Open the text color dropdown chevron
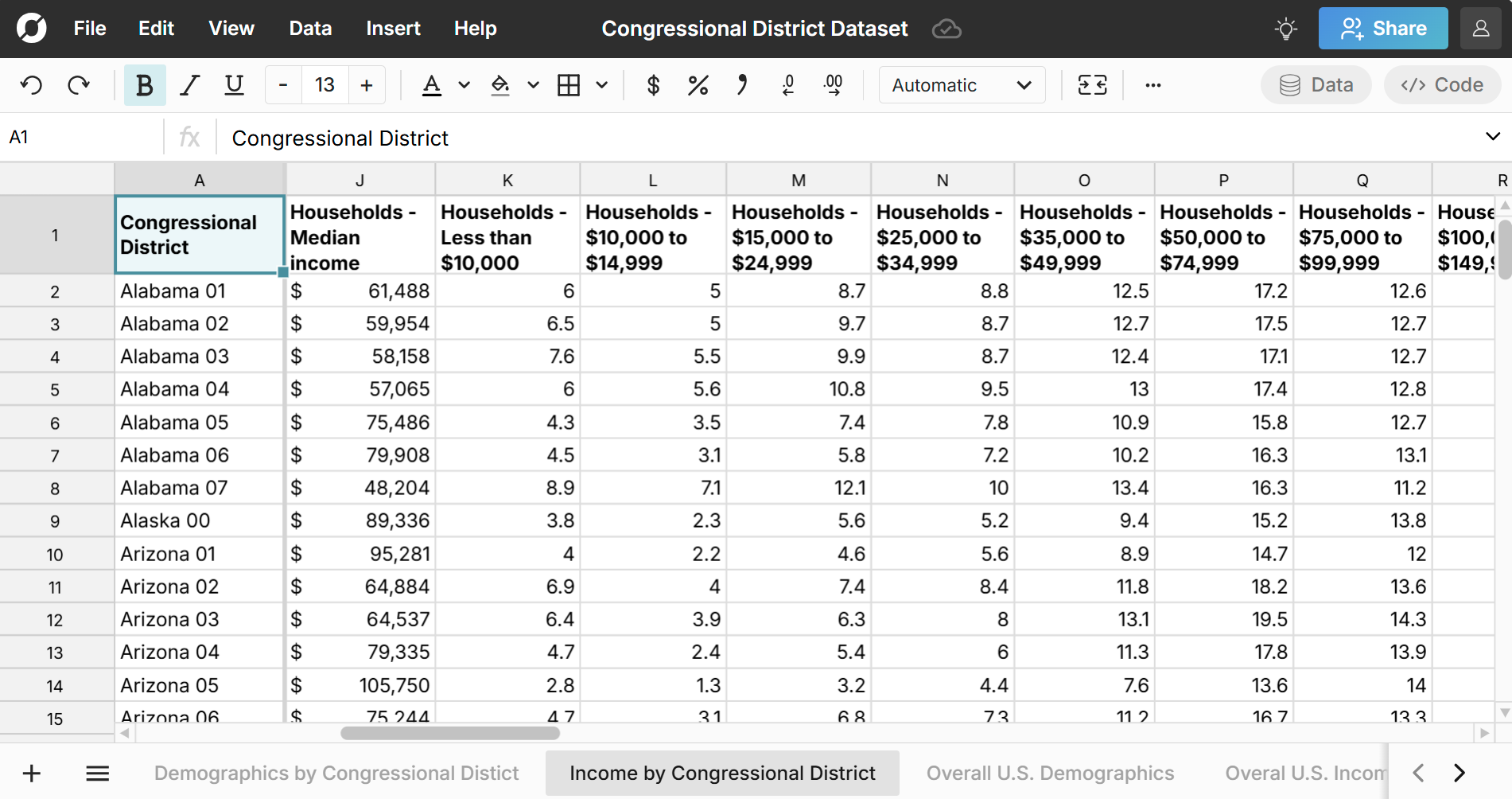The height and width of the screenshot is (799, 1512). coord(464,85)
